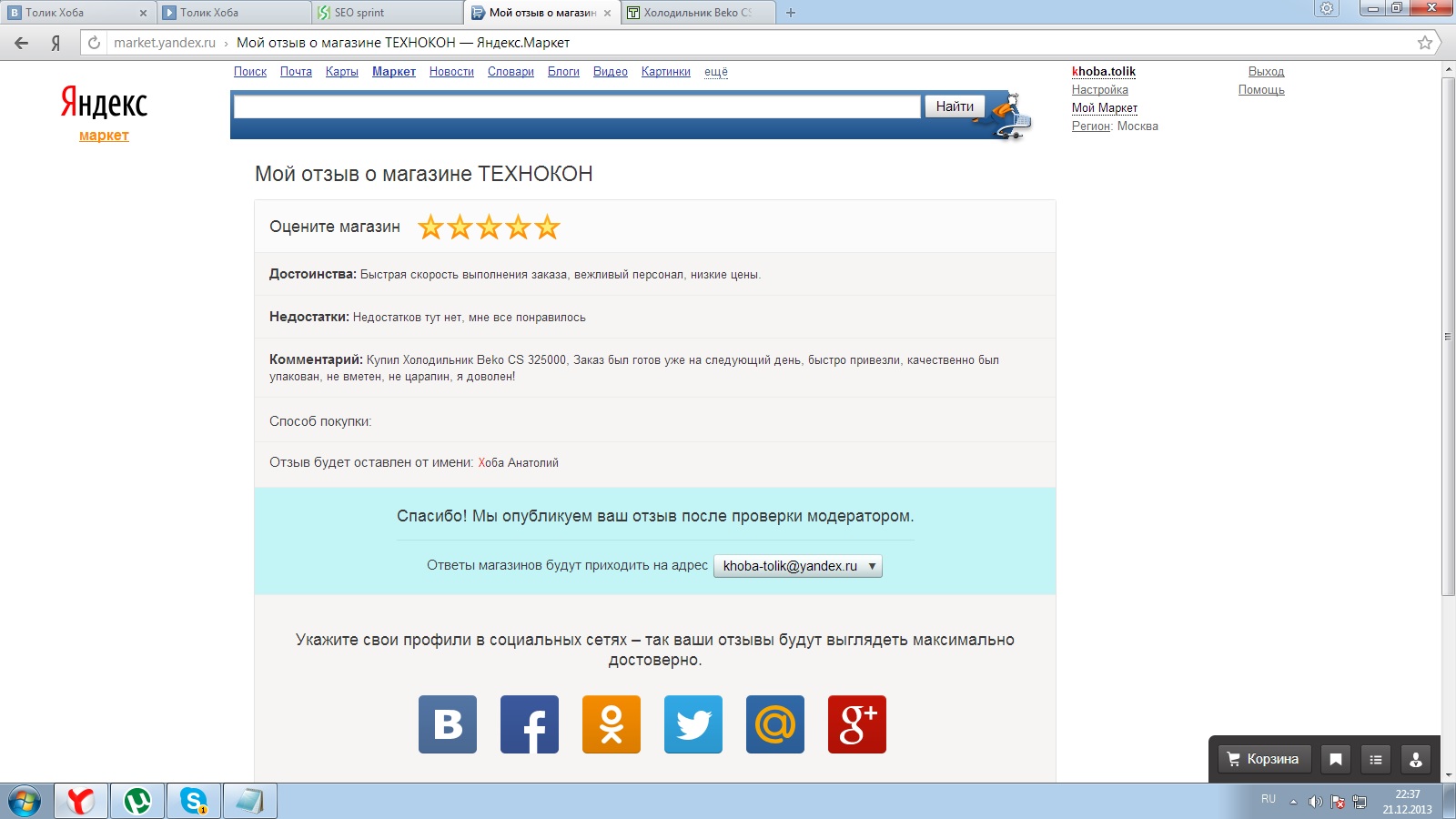Click the clock in the taskbar
This screenshot has height=819, width=1456.
(x=1407, y=802)
